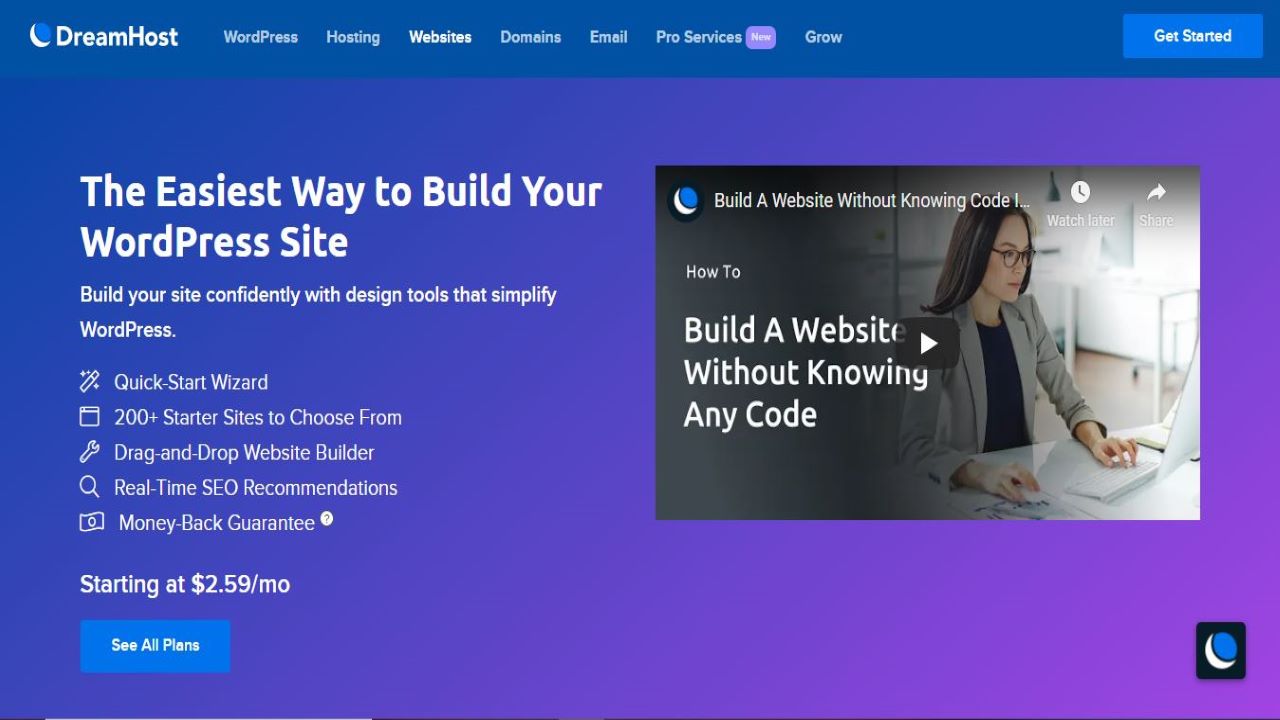Open the Domains menu
The width and height of the screenshot is (1280, 720).
[x=531, y=37]
